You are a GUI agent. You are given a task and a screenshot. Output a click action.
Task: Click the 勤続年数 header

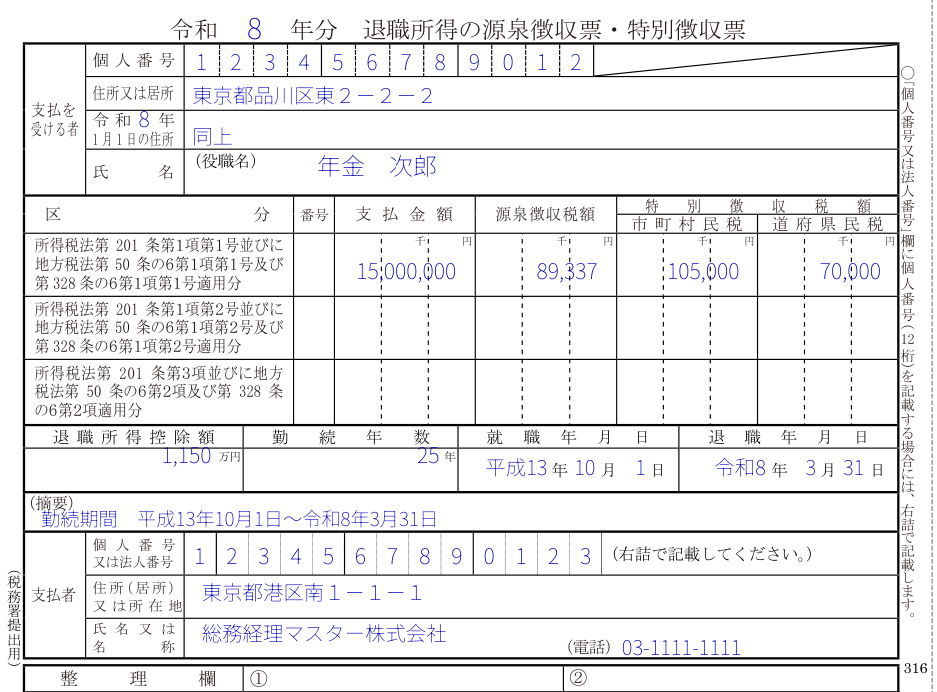351,437
